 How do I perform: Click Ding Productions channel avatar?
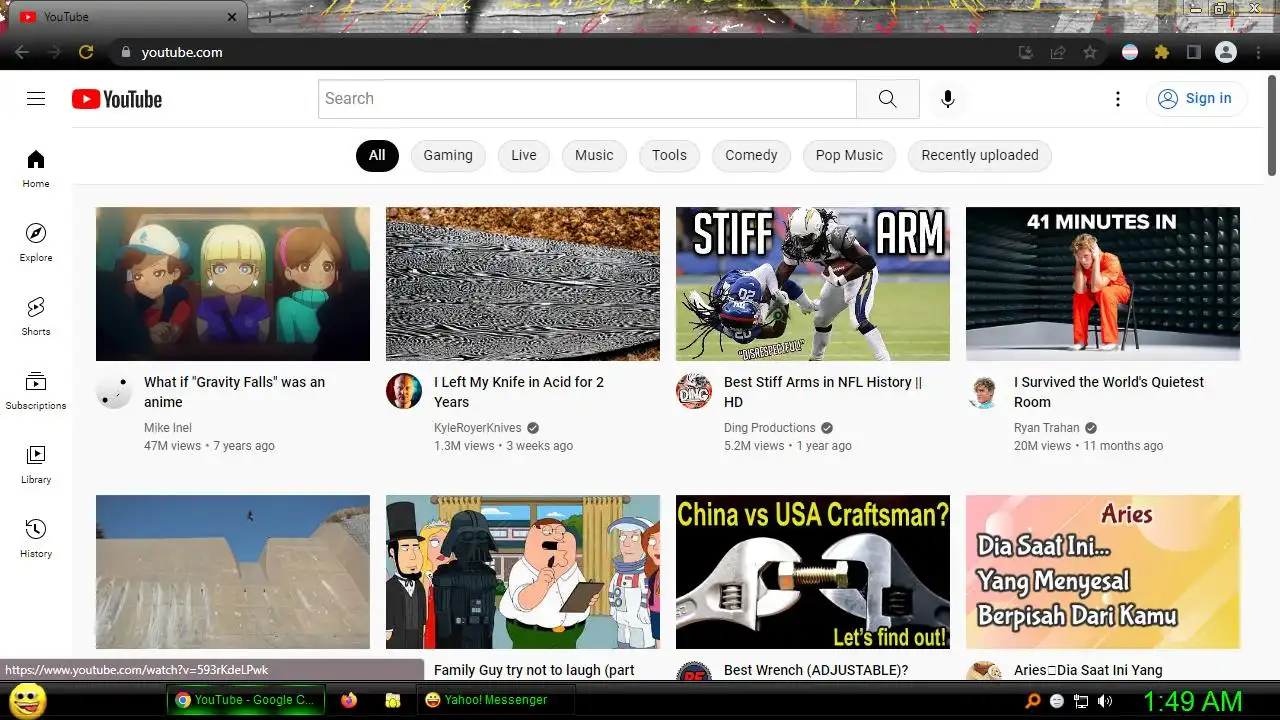pyautogui.click(x=694, y=391)
